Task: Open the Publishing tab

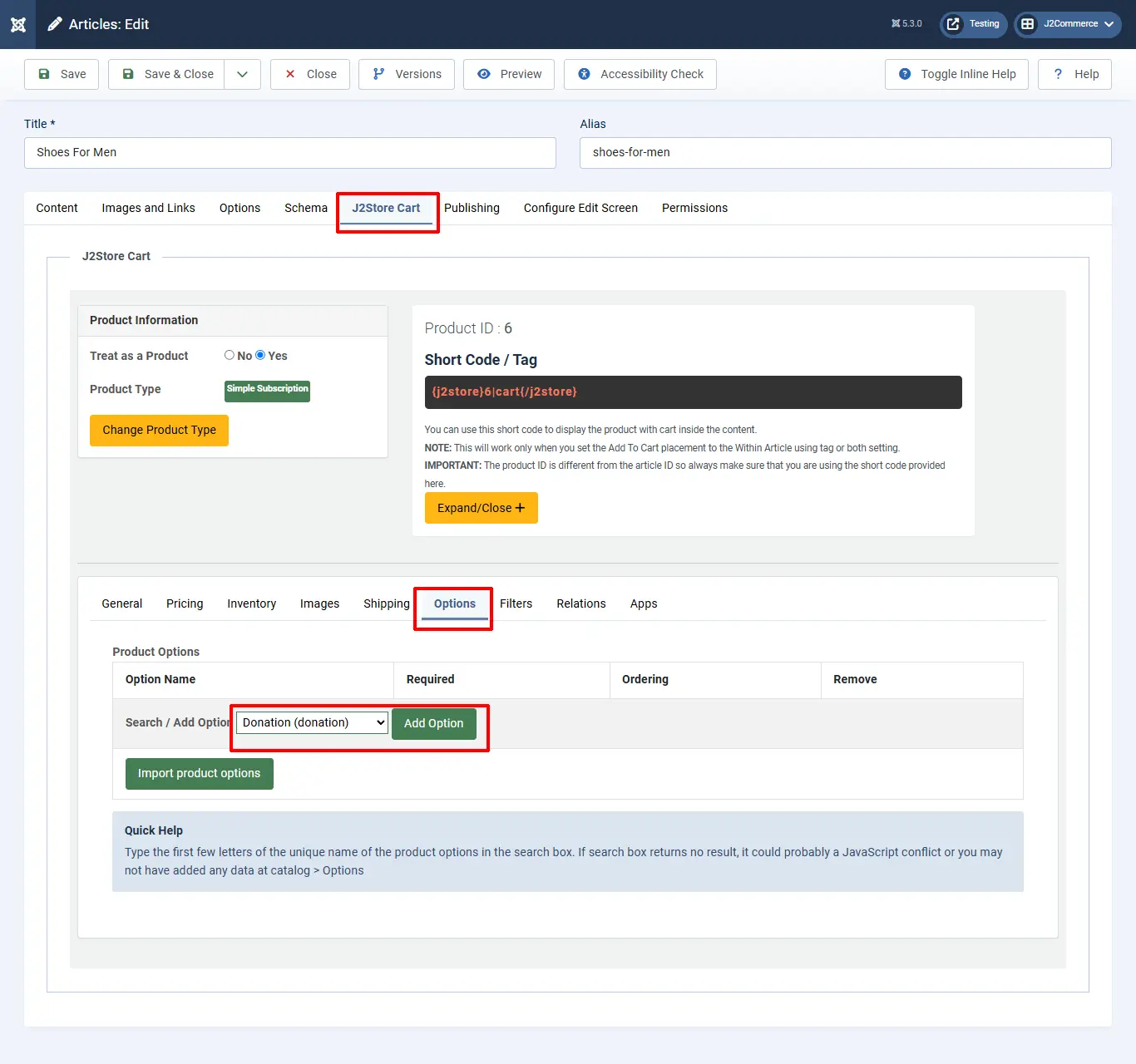Action: pyautogui.click(x=472, y=208)
